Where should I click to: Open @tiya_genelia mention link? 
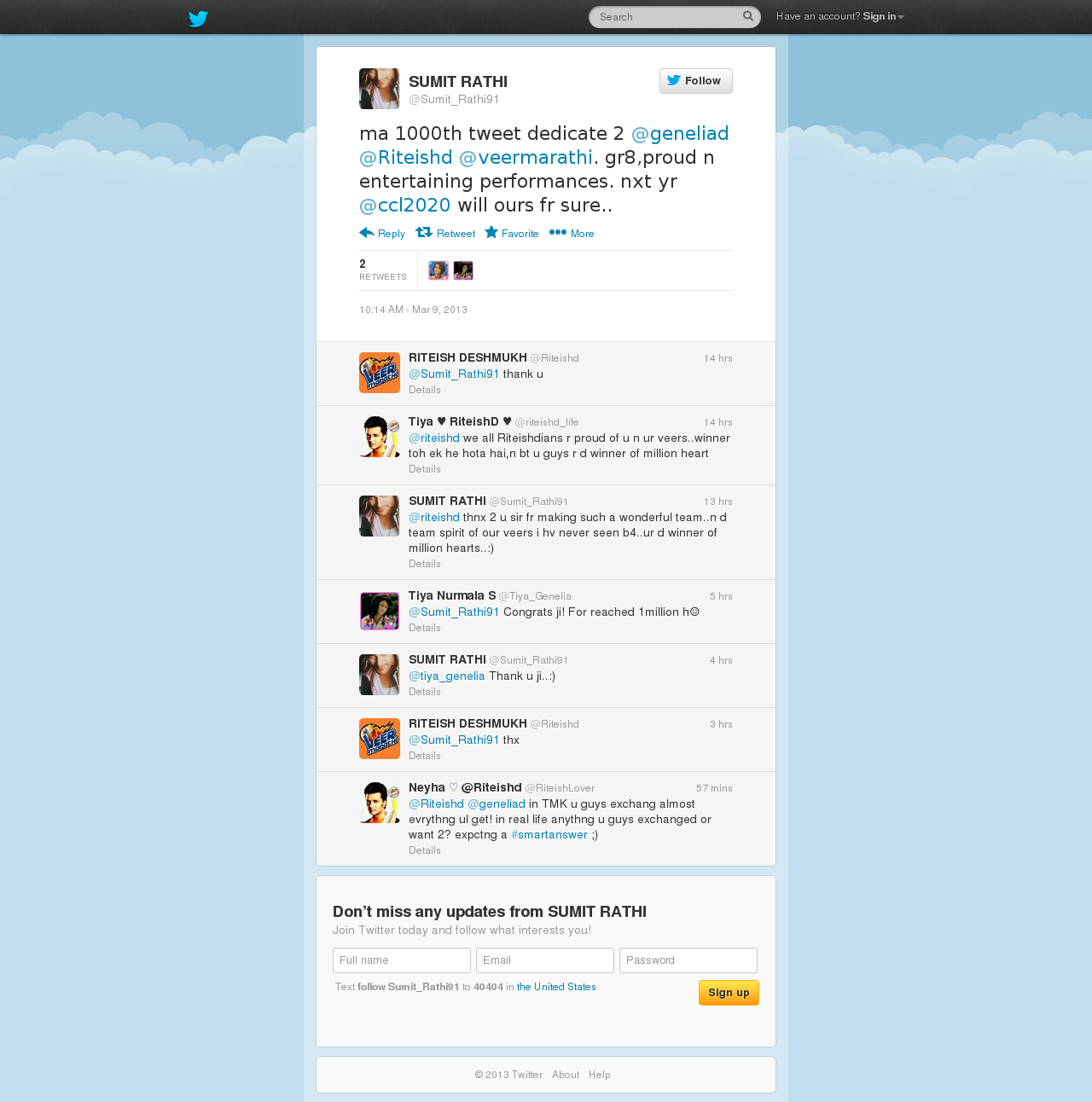tap(447, 676)
